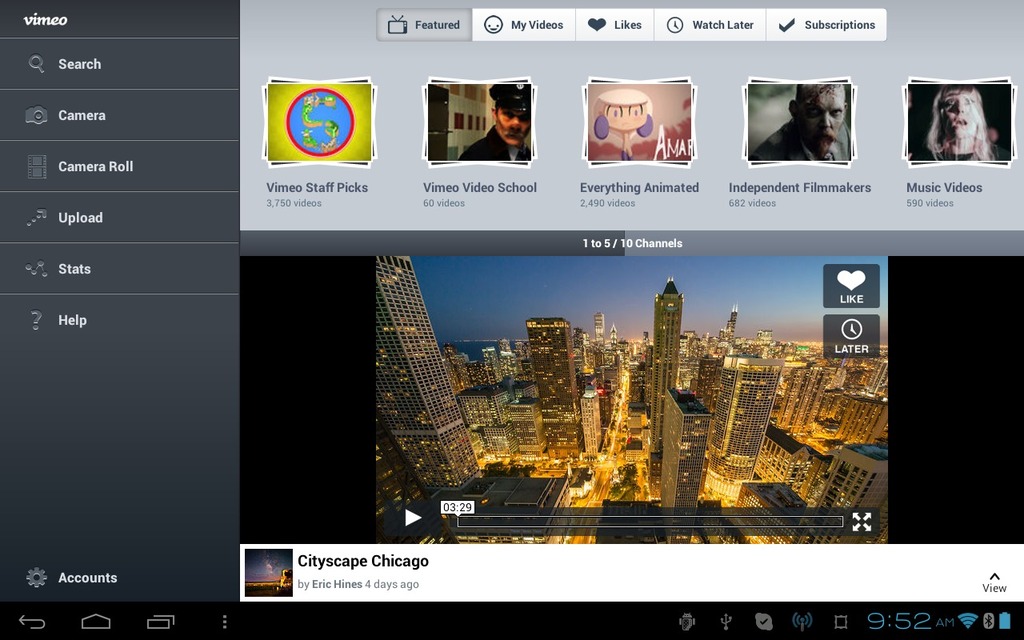The height and width of the screenshot is (640, 1024).
Task: Click the Vimeo Video School title
Action: [x=480, y=187]
